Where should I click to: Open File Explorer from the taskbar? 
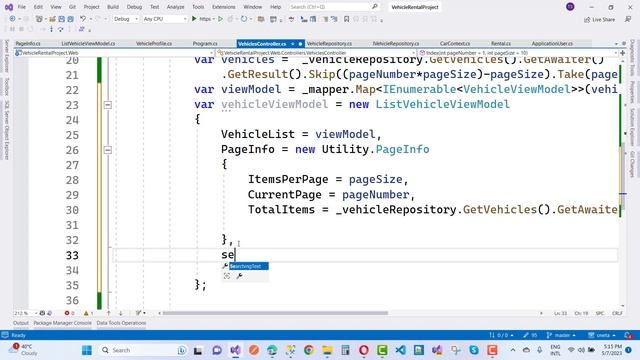pos(327,350)
